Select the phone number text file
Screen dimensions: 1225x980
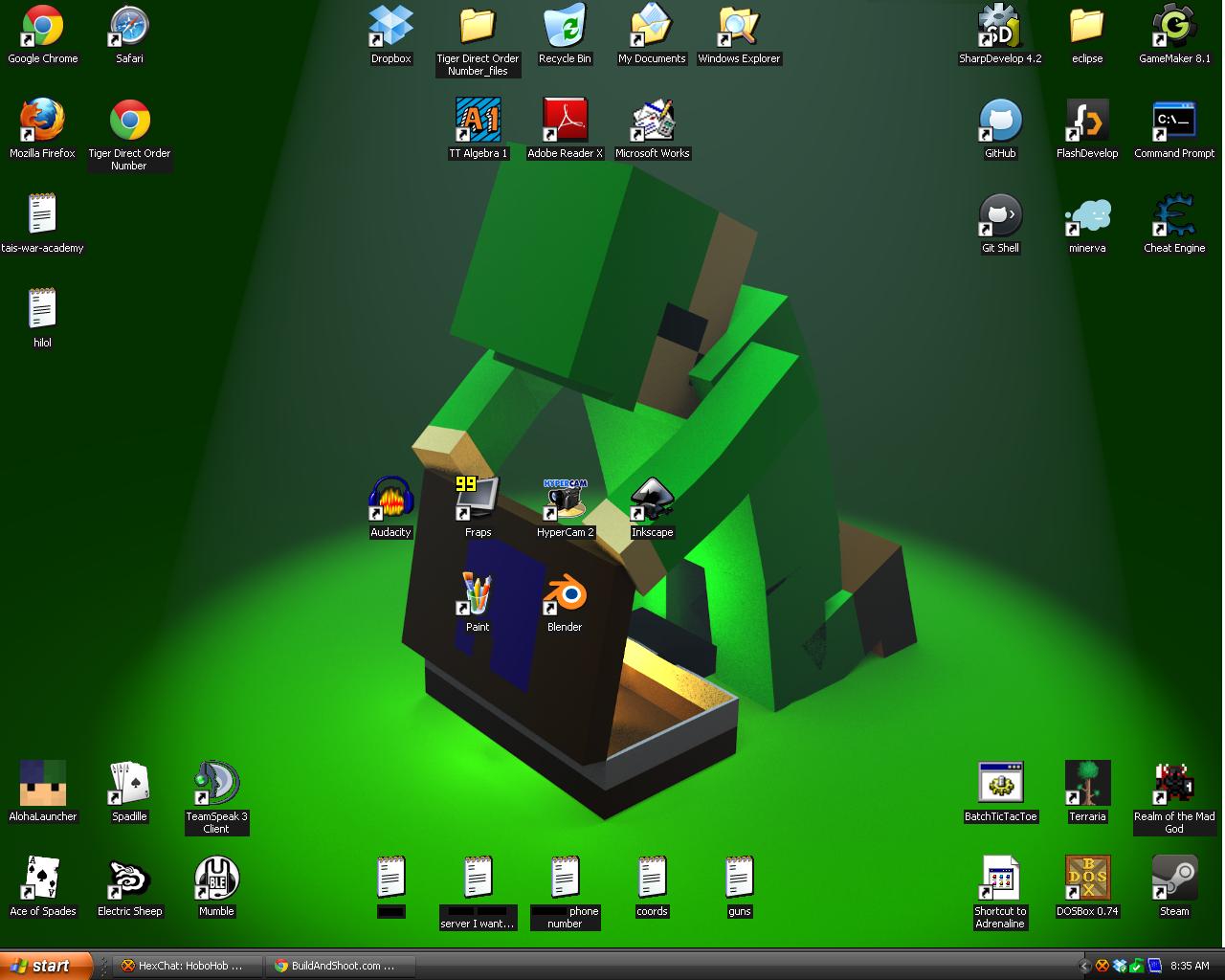click(x=565, y=879)
